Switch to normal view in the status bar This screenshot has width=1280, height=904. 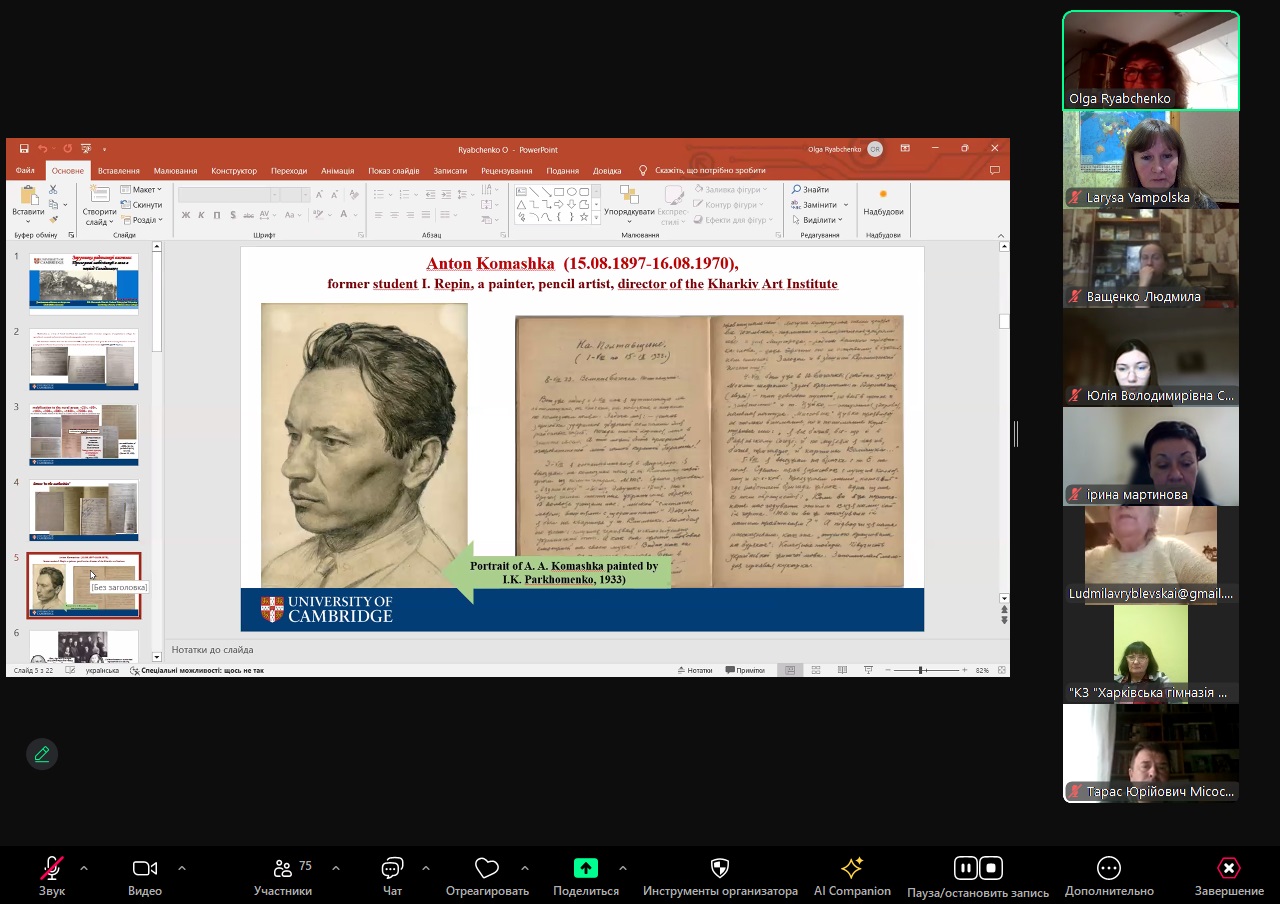click(x=790, y=670)
